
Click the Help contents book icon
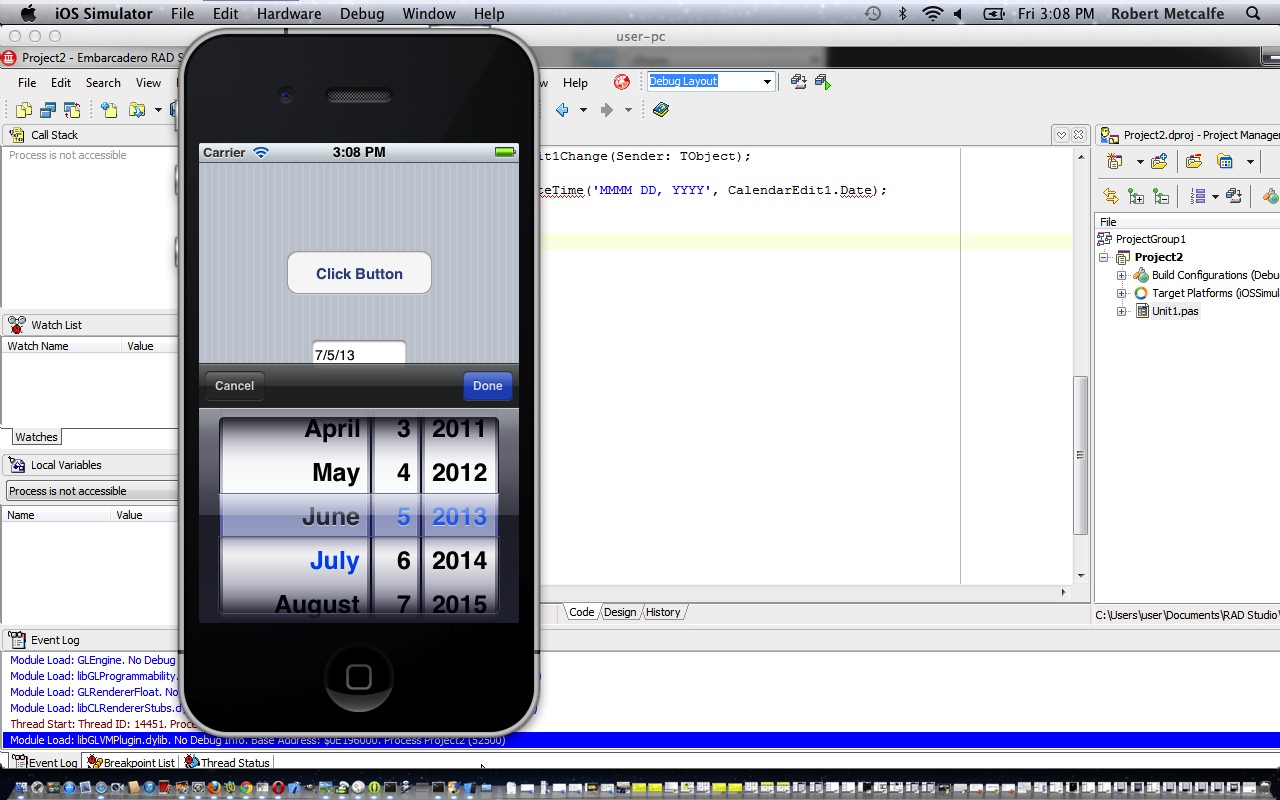pyautogui.click(x=660, y=110)
